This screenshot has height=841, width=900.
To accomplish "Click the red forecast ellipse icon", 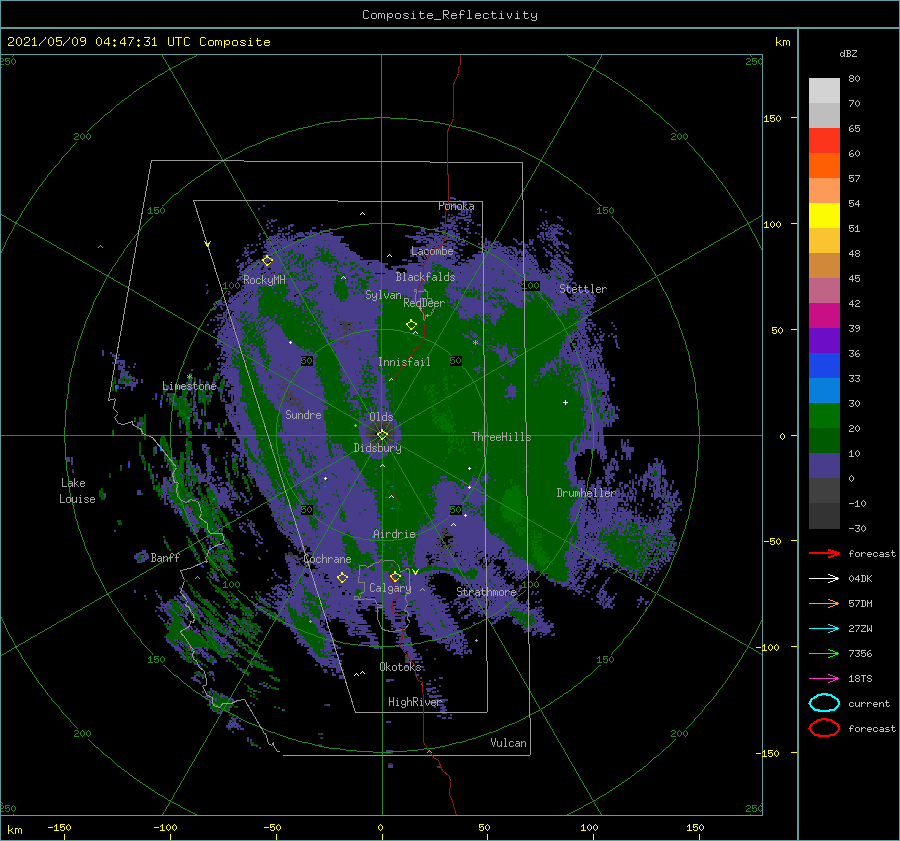I will pyautogui.click(x=824, y=728).
